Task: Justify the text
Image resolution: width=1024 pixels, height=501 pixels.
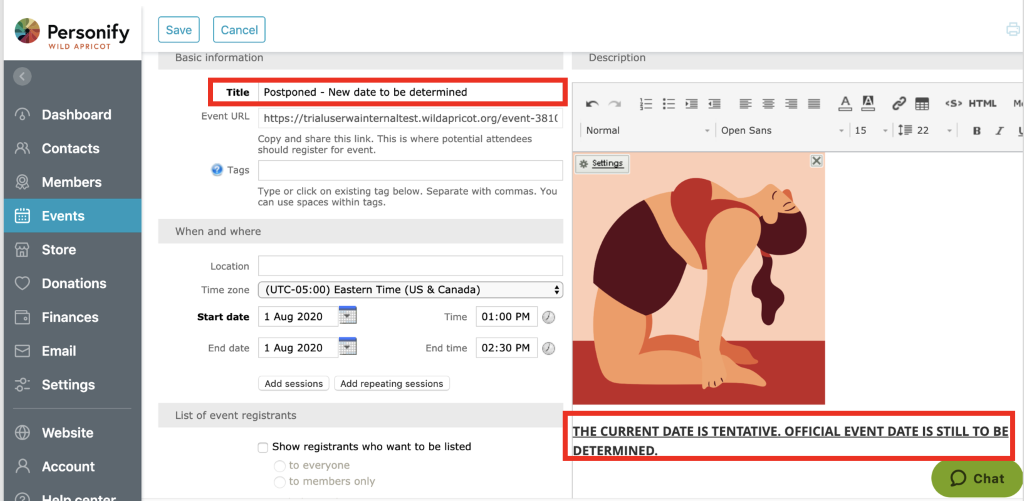Action: pos(814,103)
